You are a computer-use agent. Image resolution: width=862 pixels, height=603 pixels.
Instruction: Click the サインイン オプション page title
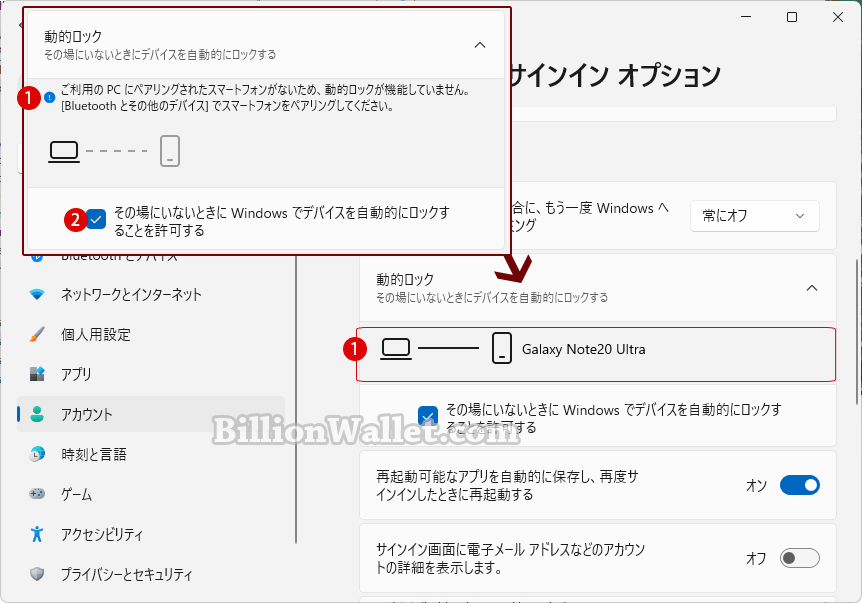[x=615, y=75]
